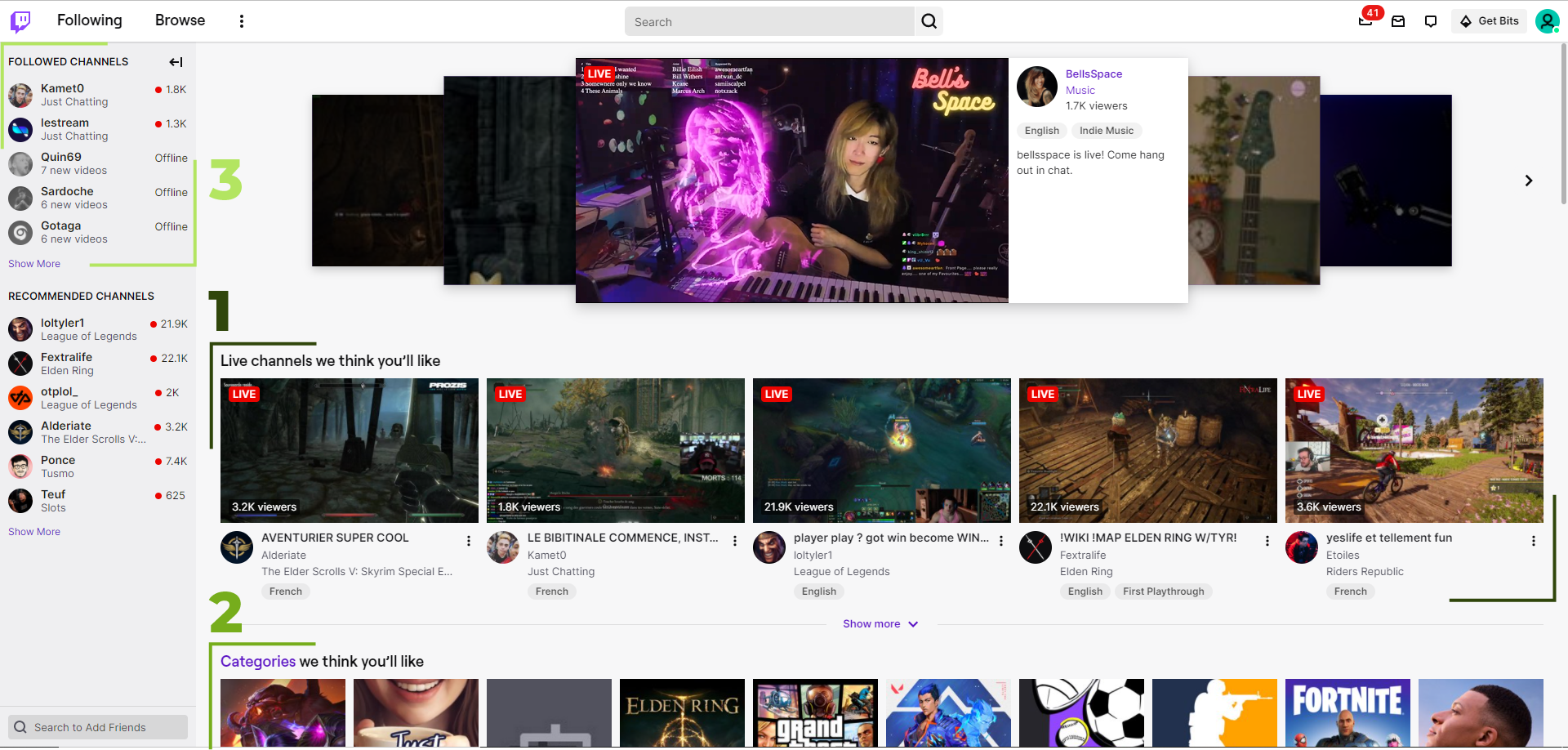
Task: Open Grand Theft Auto category thumbnail
Action: click(x=815, y=713)
